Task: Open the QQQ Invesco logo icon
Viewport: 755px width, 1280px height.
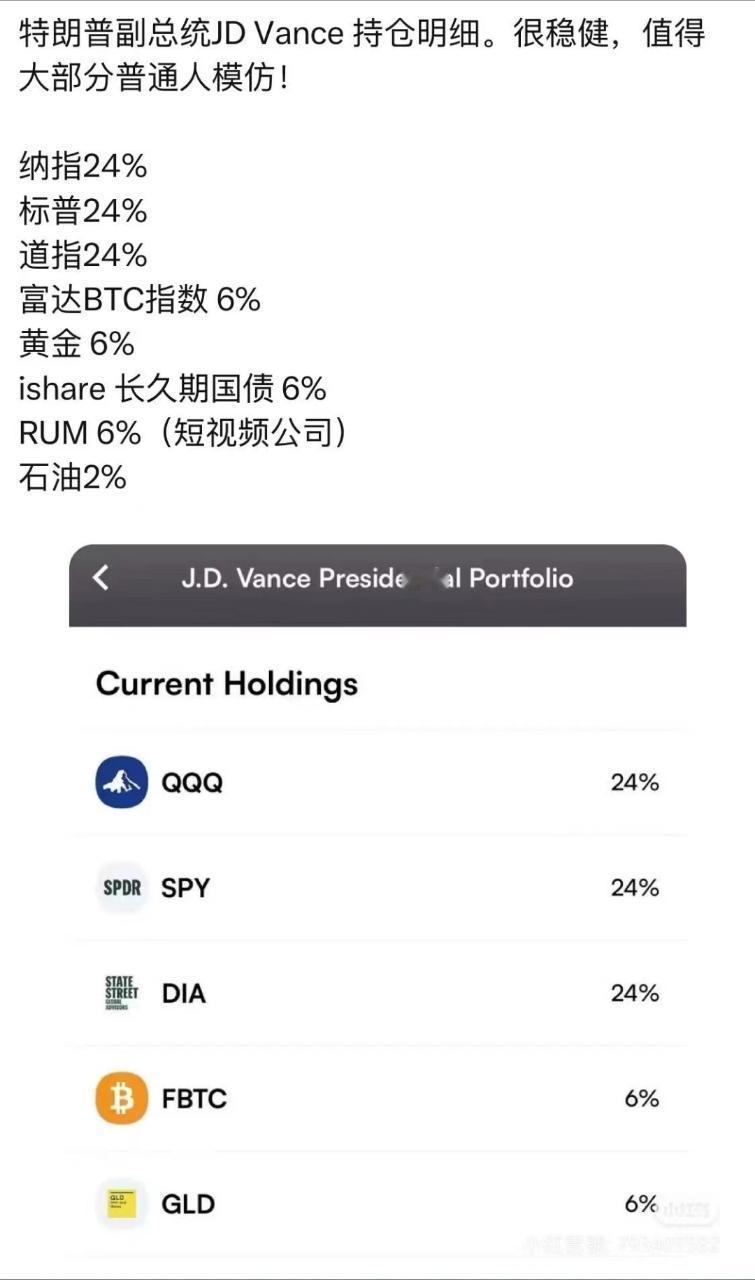Action: point(122,782)
